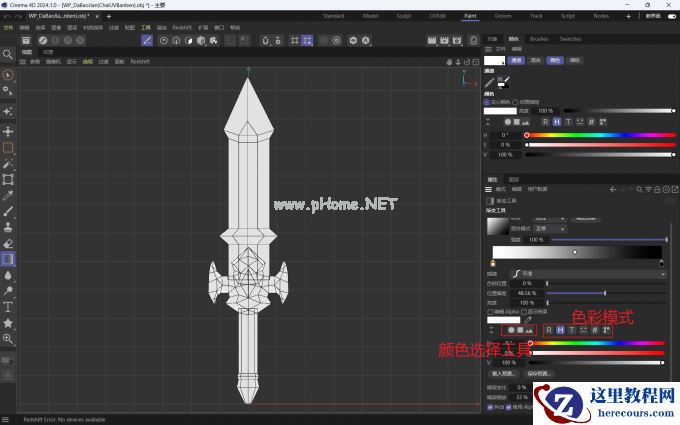
Task: Select the dashed rectangle selection tool
Action: point(8,148)
